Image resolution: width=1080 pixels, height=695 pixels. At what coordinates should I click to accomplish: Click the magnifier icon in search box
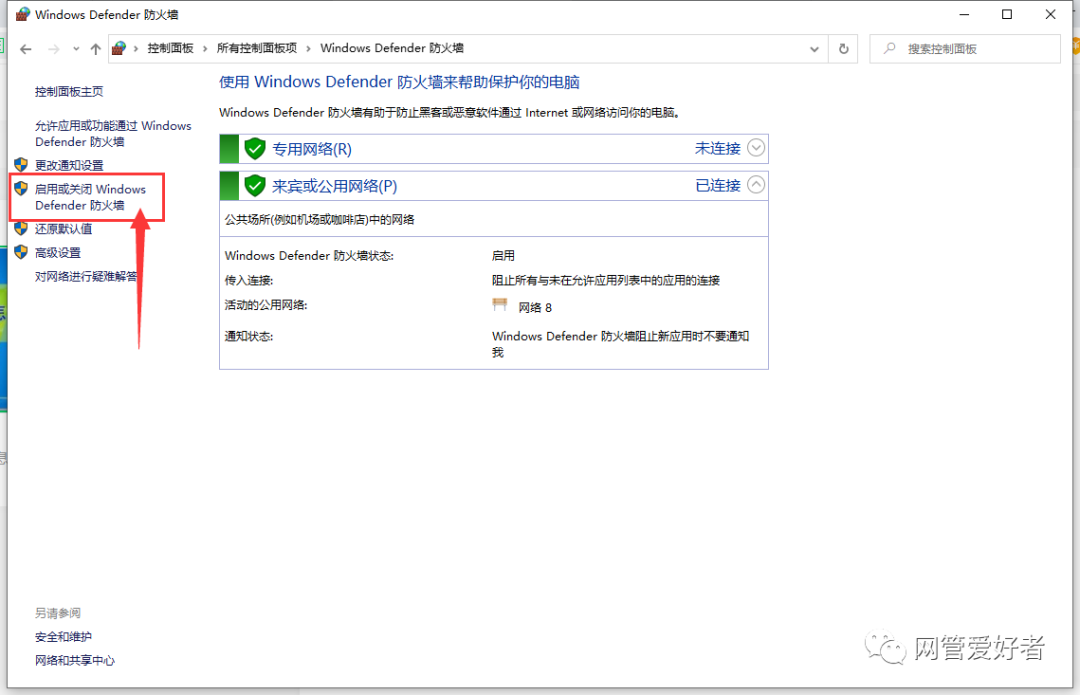[x=890, y=48]
